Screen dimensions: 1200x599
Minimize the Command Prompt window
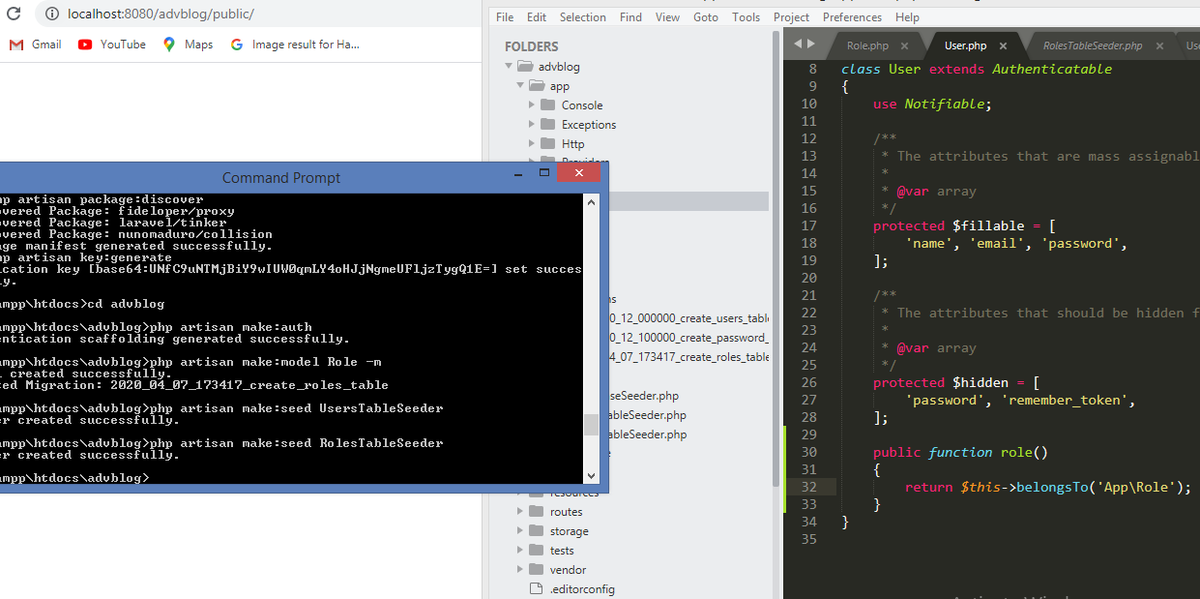pos(520,174)
